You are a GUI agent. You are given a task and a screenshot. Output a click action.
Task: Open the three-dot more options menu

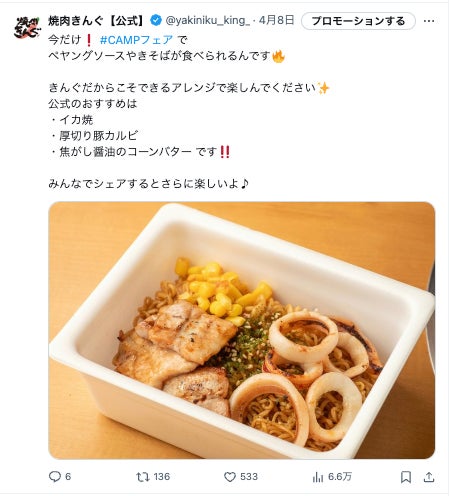coord(429,21)
